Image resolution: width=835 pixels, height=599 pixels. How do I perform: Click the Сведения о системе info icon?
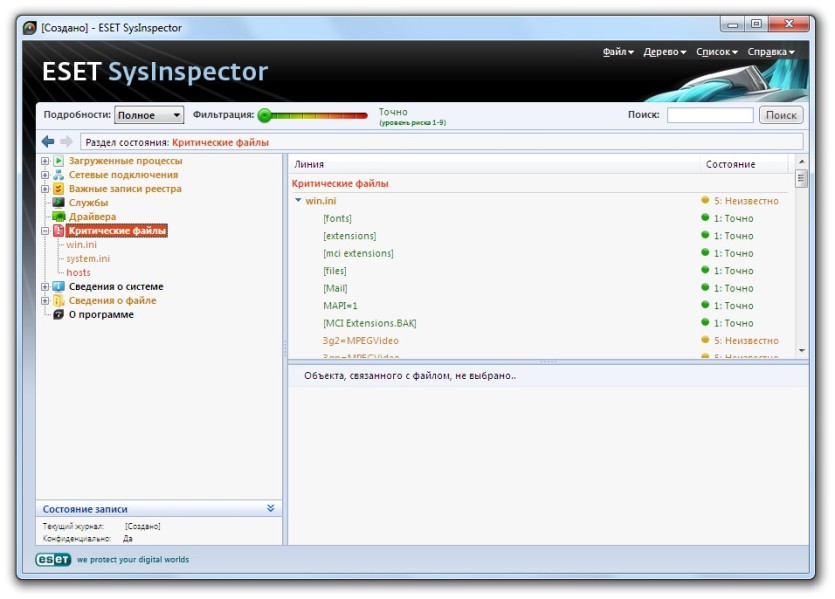[59, 286]
